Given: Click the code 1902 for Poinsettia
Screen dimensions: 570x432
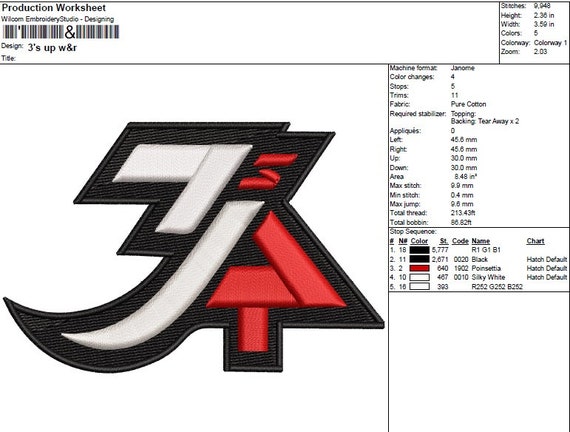Looking at the screenshot, I should pos(461,268).
